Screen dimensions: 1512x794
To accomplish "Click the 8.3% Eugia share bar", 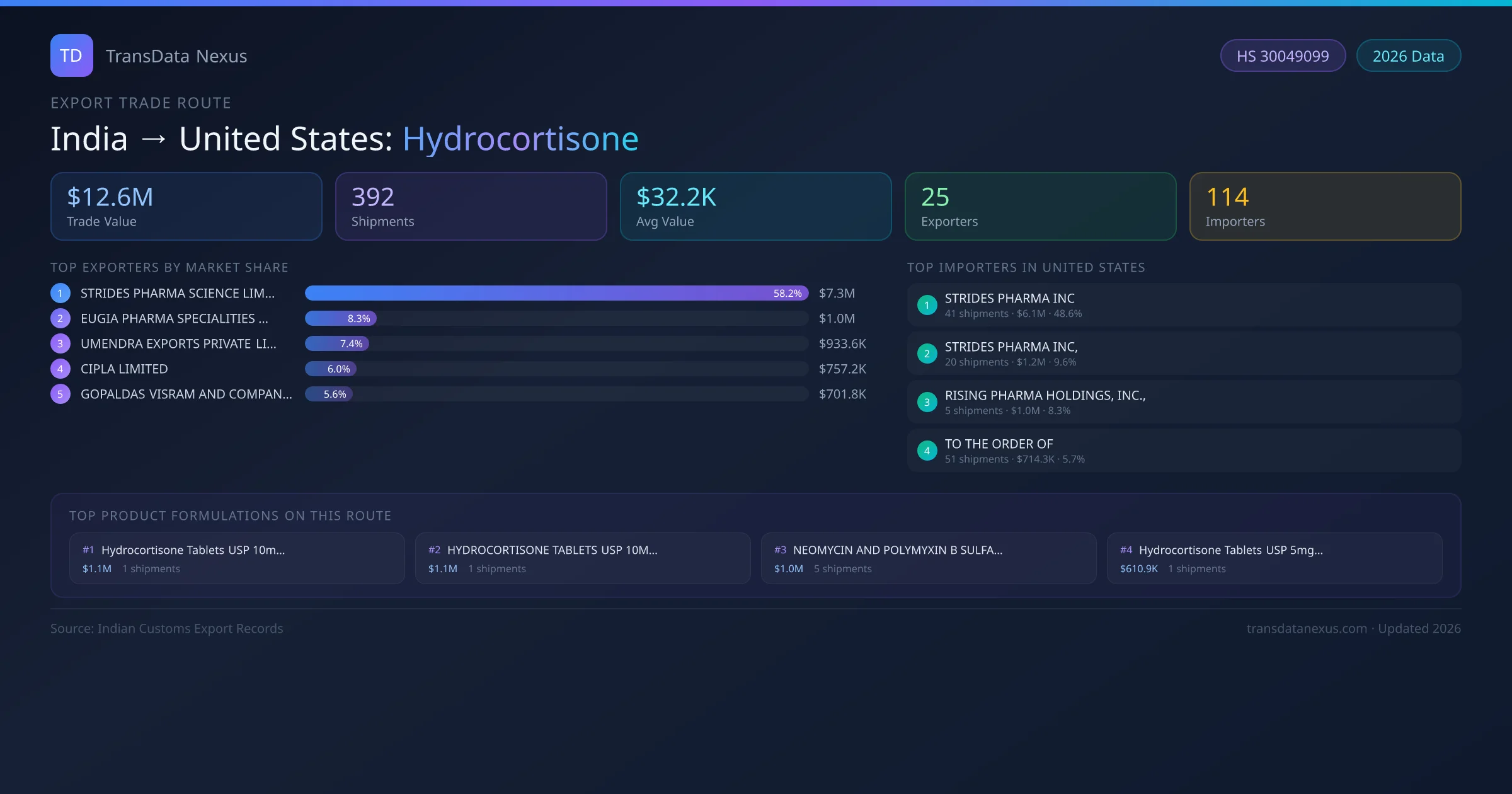I will [x=341, y=318].
